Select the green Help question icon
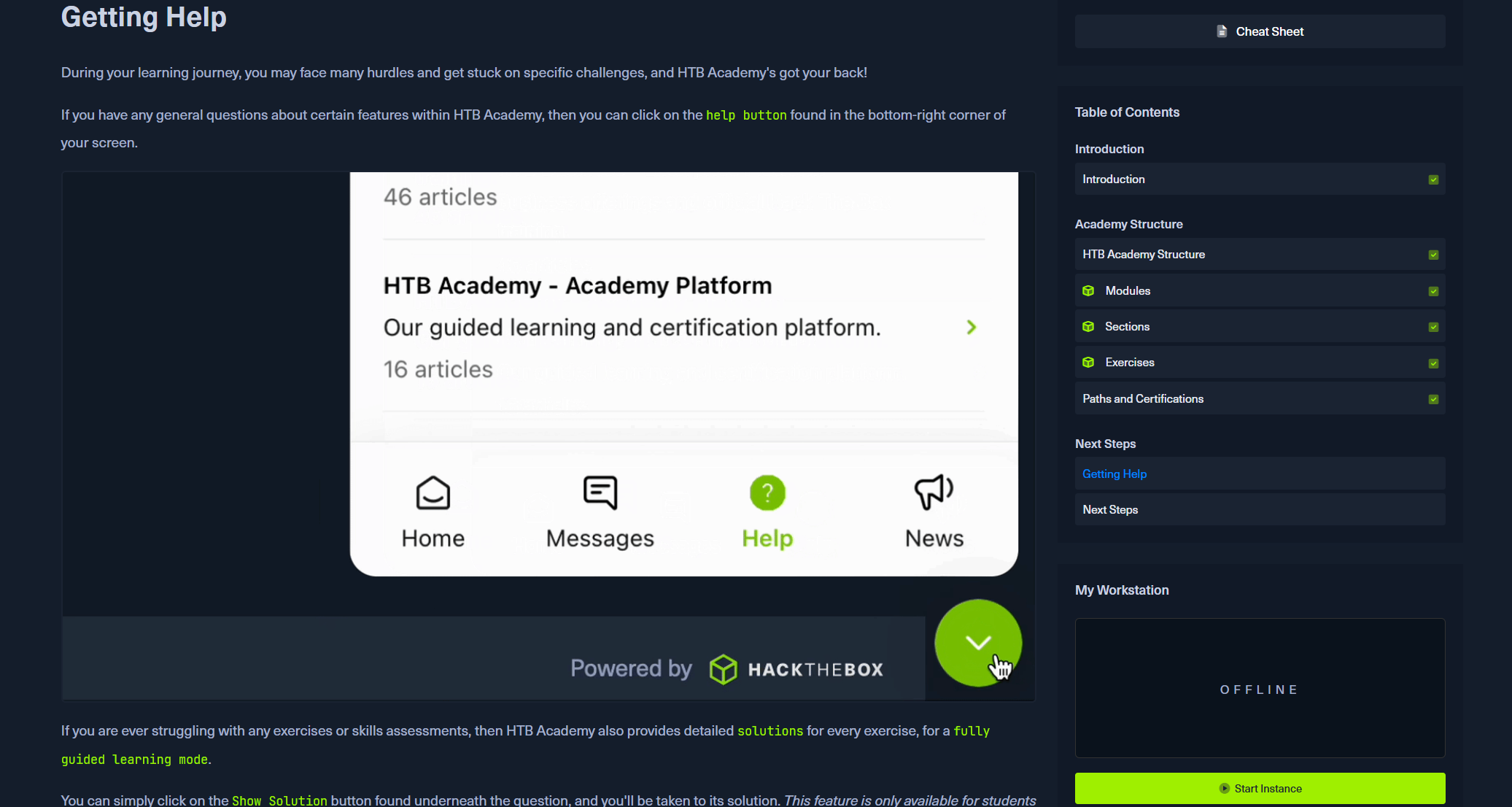 tap(767, 493)
